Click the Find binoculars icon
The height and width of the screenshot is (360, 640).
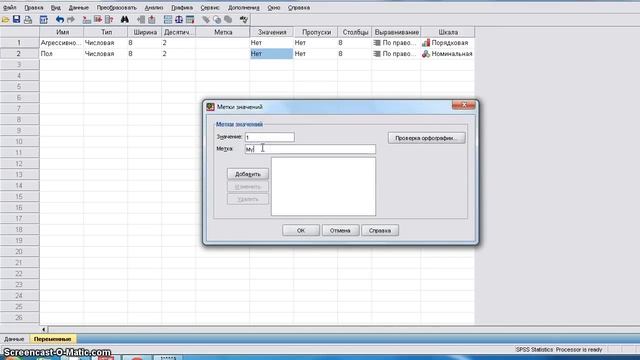pyautogui.click(x=124, y=20)
